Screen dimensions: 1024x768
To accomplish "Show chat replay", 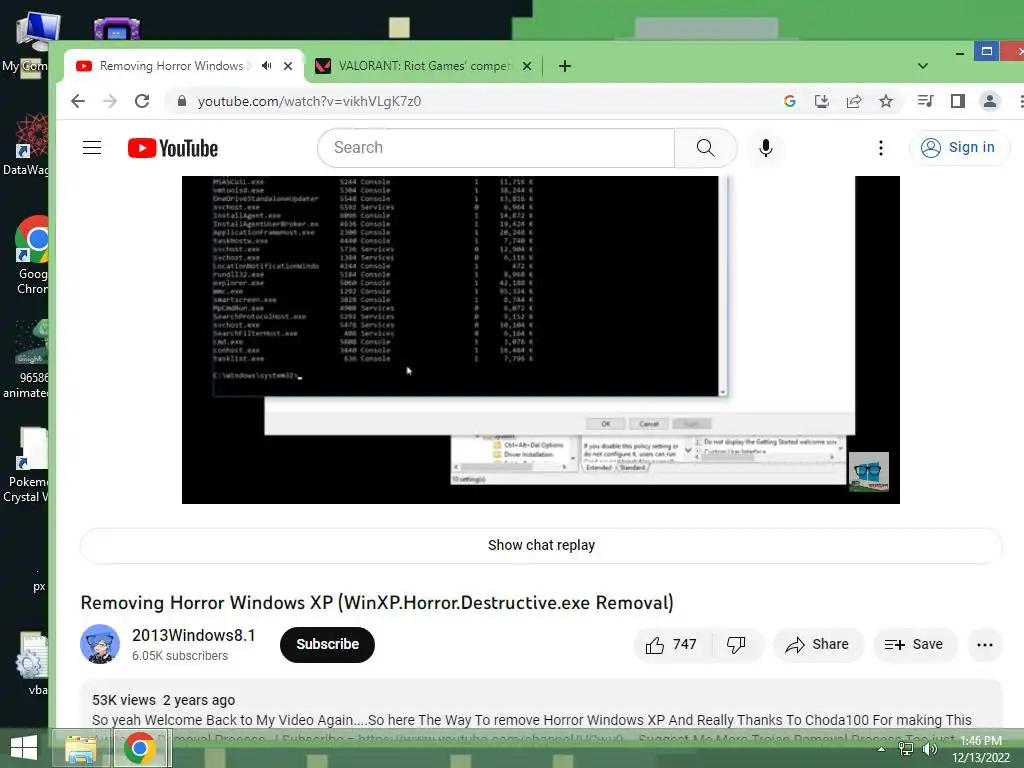I will (541, 545).
